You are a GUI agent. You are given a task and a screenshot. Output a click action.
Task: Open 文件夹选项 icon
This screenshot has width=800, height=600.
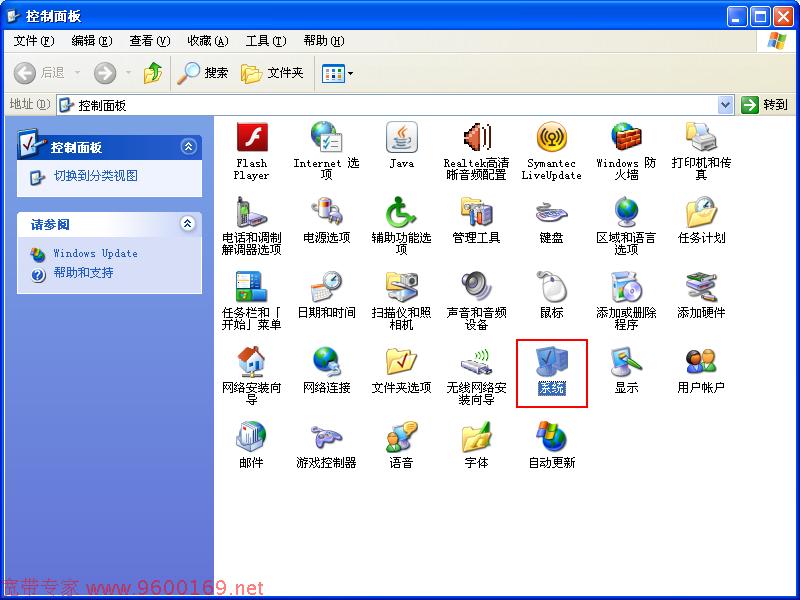click(x=402, y=370)
